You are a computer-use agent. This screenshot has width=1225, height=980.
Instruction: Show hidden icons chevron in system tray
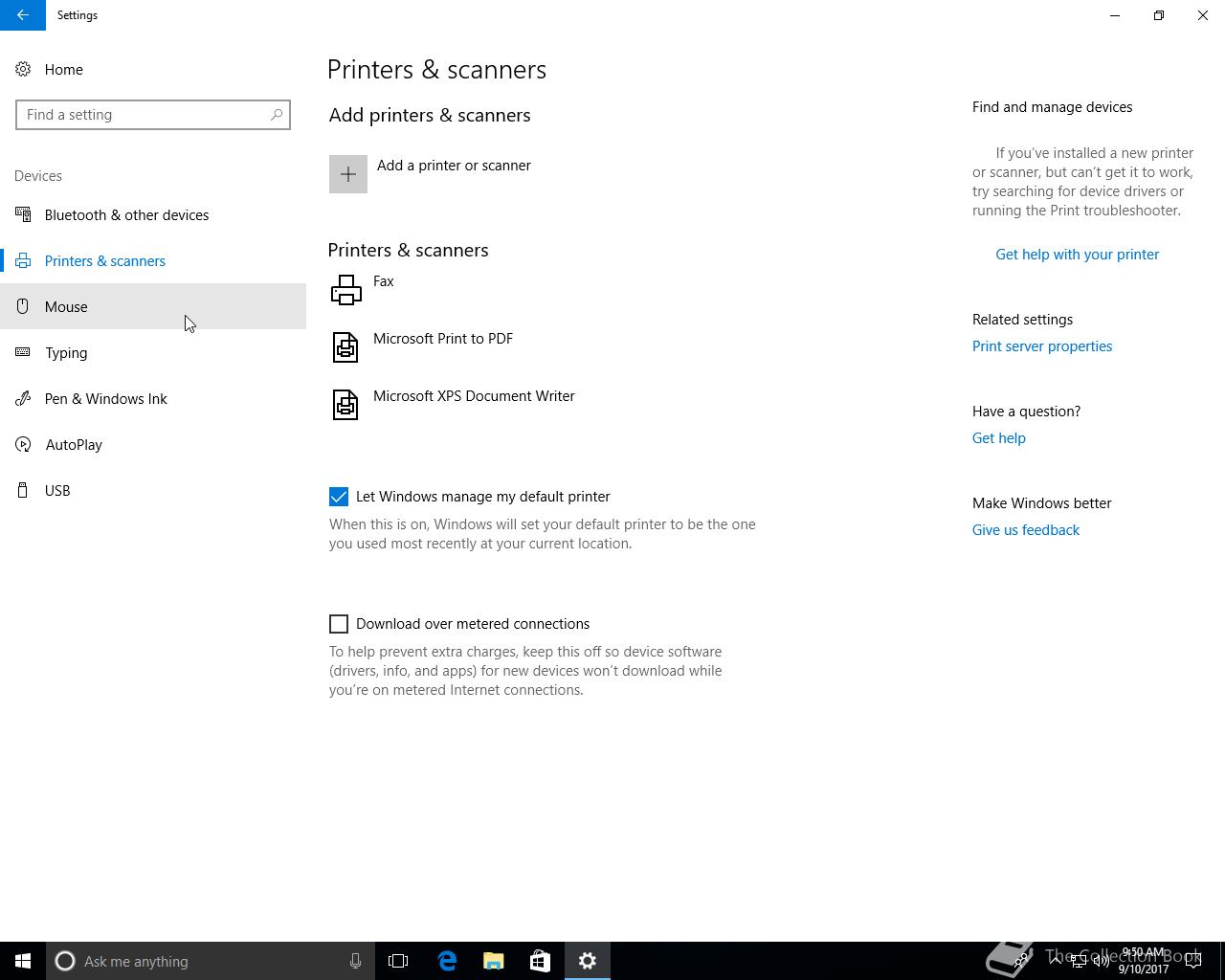1056,961
